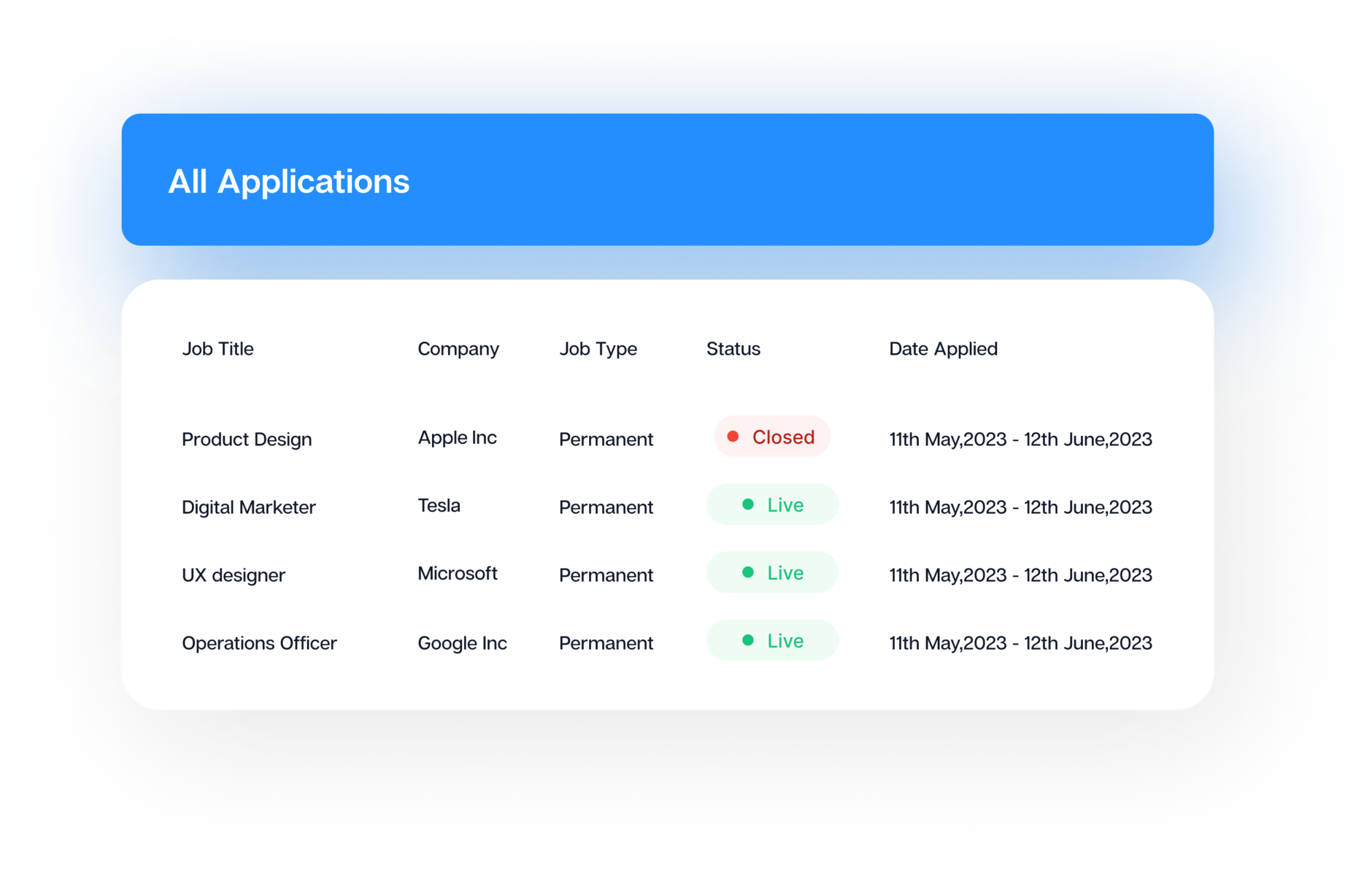The image size is (1372, 876).
Task: Open the Digital Marketer job title
Action: [248, 507]
